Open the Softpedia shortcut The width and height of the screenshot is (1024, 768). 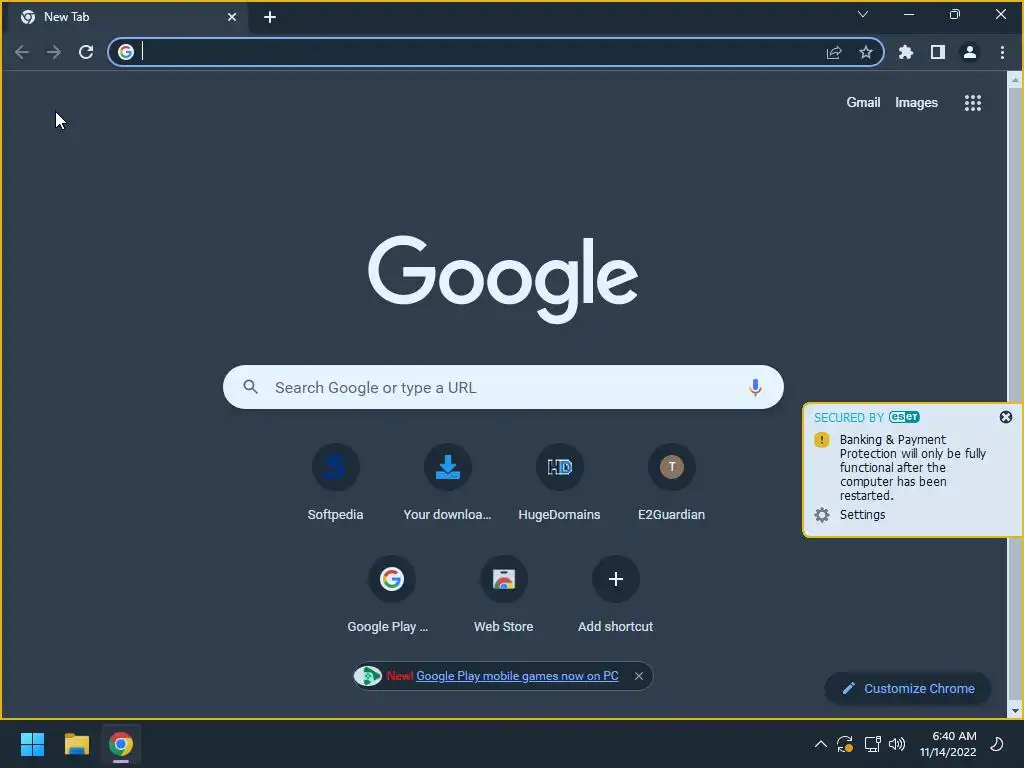[336, 483]
